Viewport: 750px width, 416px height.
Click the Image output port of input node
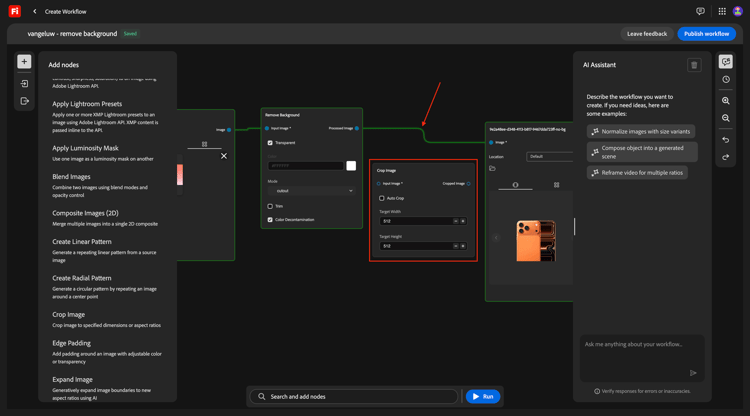(x=229, y=130)
